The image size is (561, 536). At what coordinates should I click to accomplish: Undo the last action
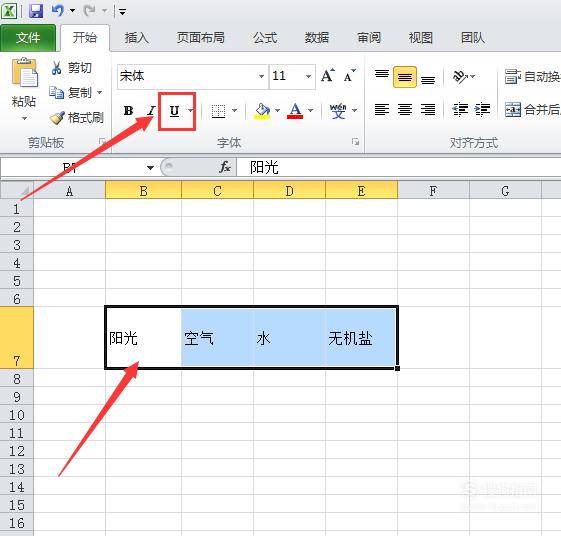pos(58,10)
